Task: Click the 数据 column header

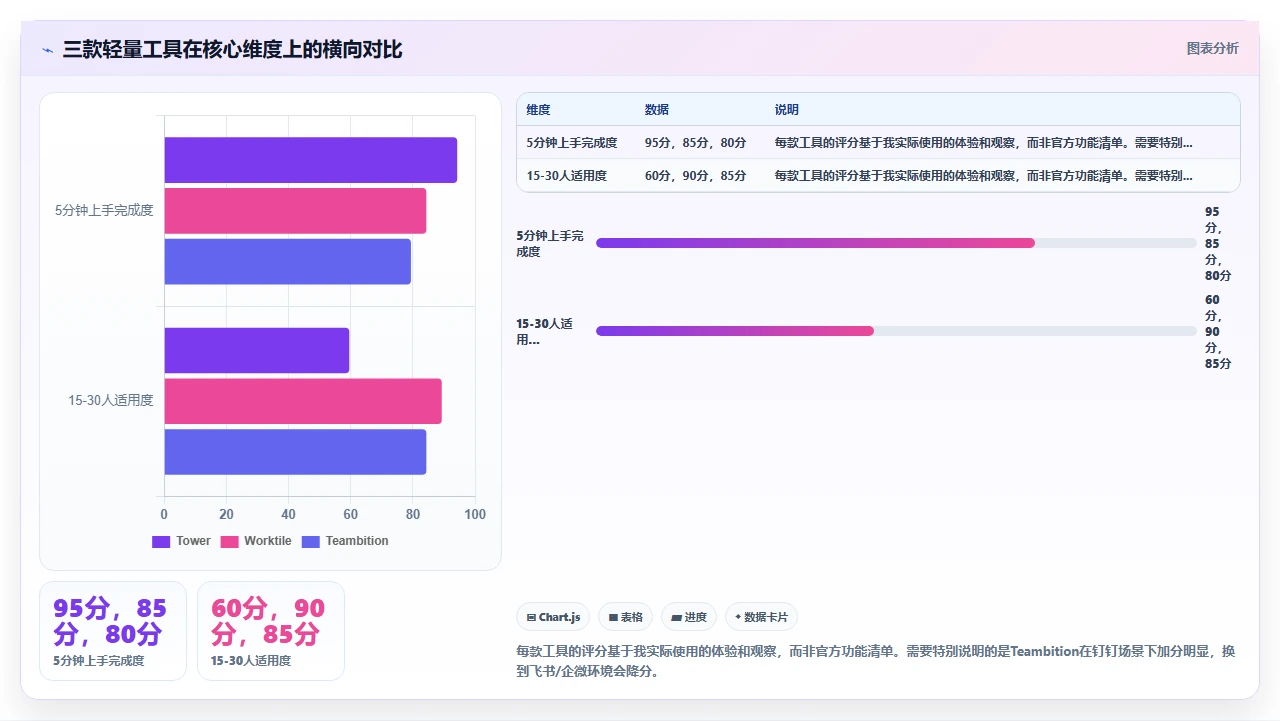Action: (x=656, y=110)
